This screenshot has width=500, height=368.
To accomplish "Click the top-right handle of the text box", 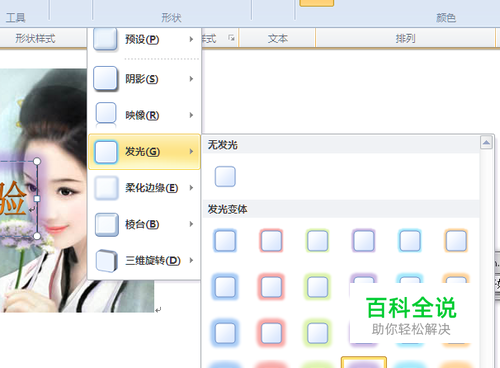I will (37, 161).
